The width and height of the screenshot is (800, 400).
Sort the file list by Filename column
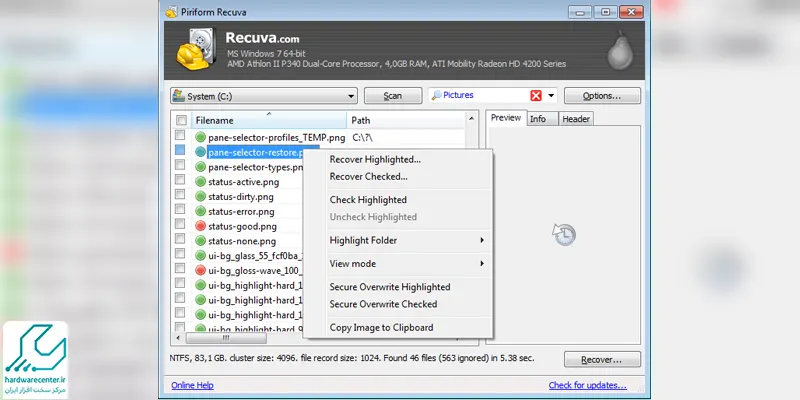[x=269, y=120]
